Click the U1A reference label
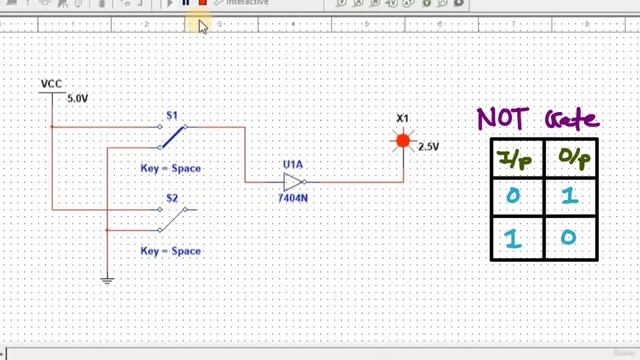The width and height of the screenshot is (640, 360). pyautogui.click(x=293, y=164)
